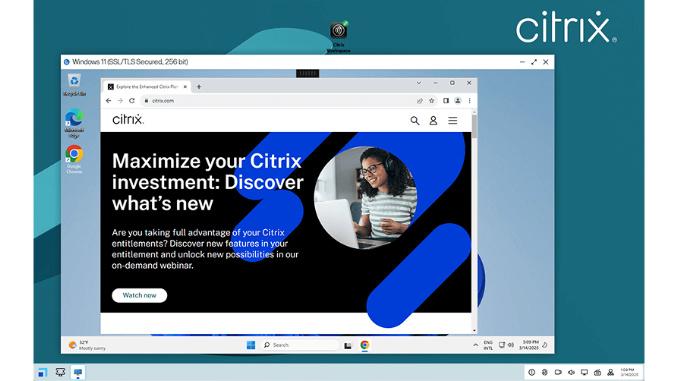The width and height of the screenshot is (678, 381).
Task: Show hidden system tray icons chevron
Action: coord(475,345)
